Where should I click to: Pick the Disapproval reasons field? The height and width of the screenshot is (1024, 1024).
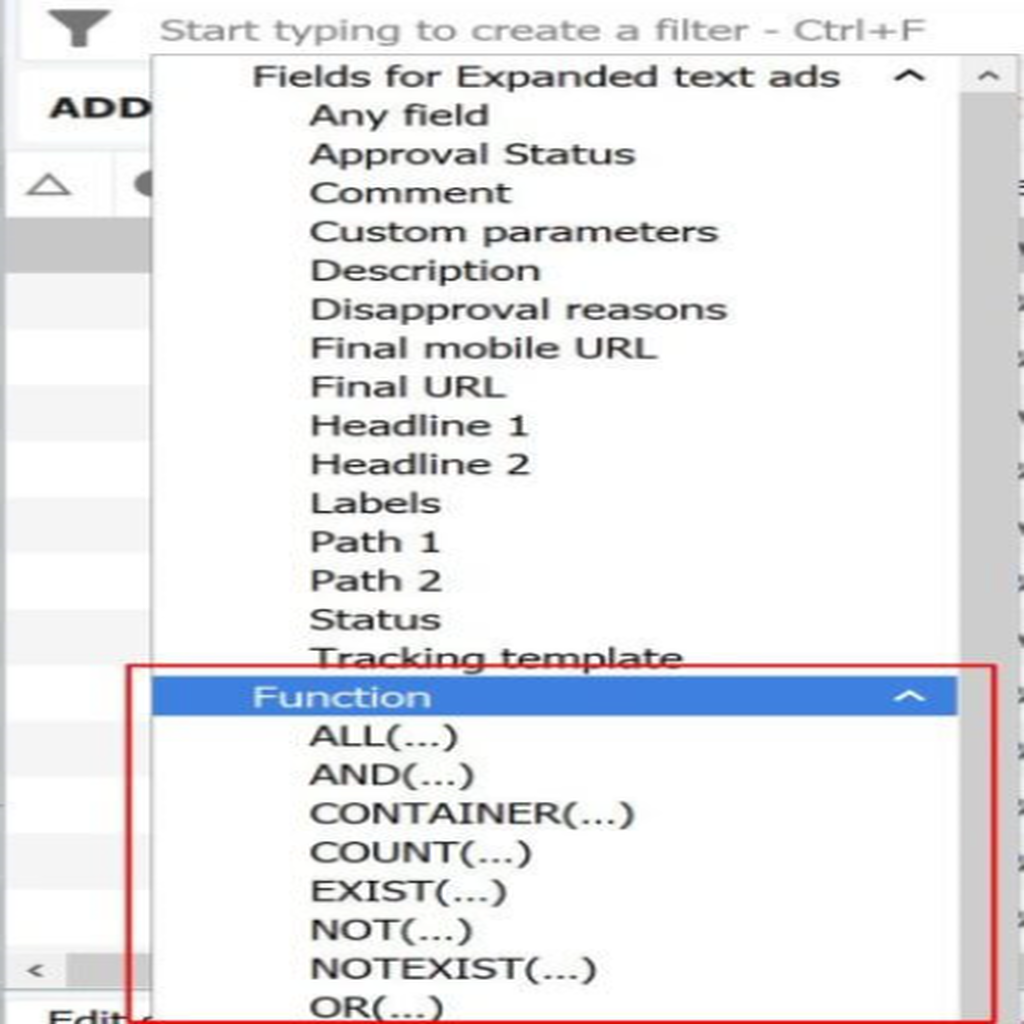(519, 310)
